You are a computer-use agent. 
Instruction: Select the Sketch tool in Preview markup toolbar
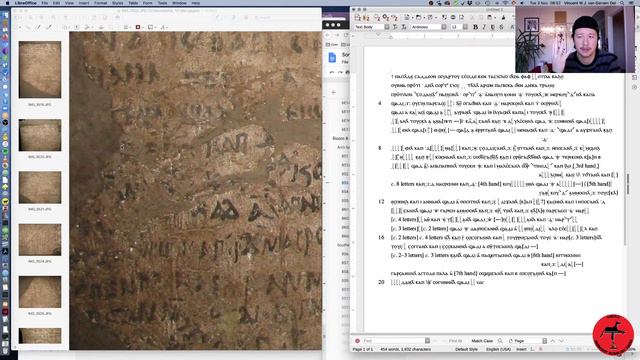tap(38, 27)
